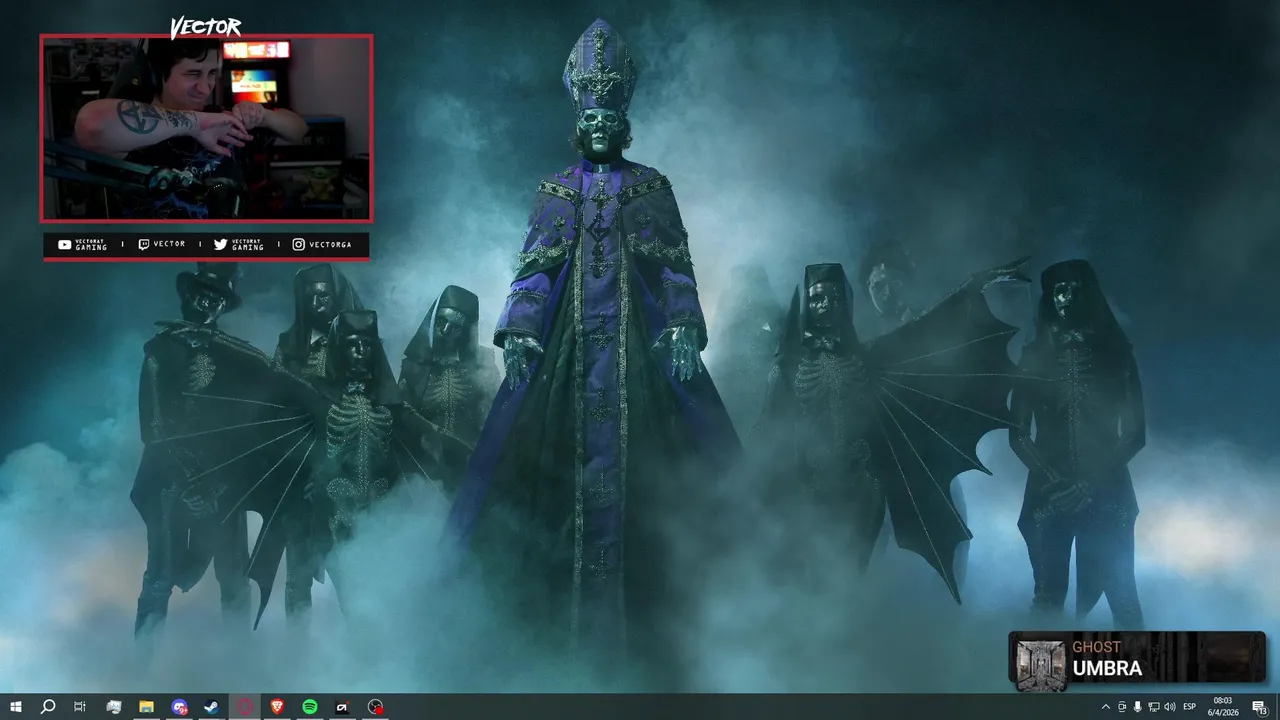Click the UMBRA song title
This screenshot has height=720, width=1280.
[1107, 668]
